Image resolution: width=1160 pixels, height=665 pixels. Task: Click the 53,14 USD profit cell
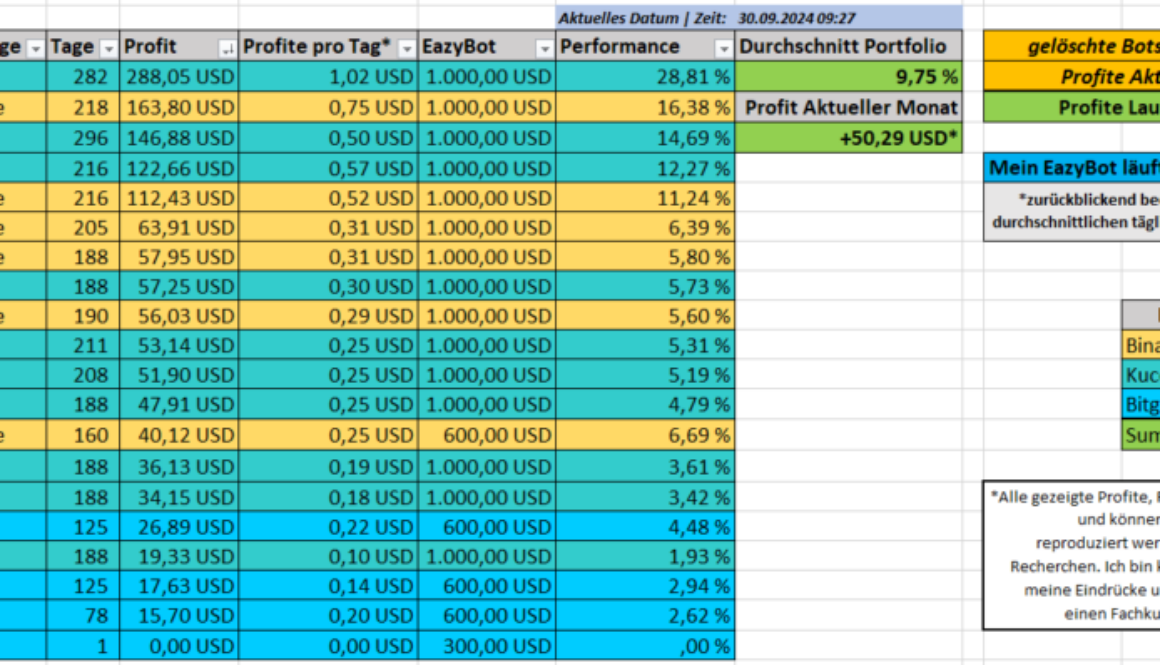point(179,346)
